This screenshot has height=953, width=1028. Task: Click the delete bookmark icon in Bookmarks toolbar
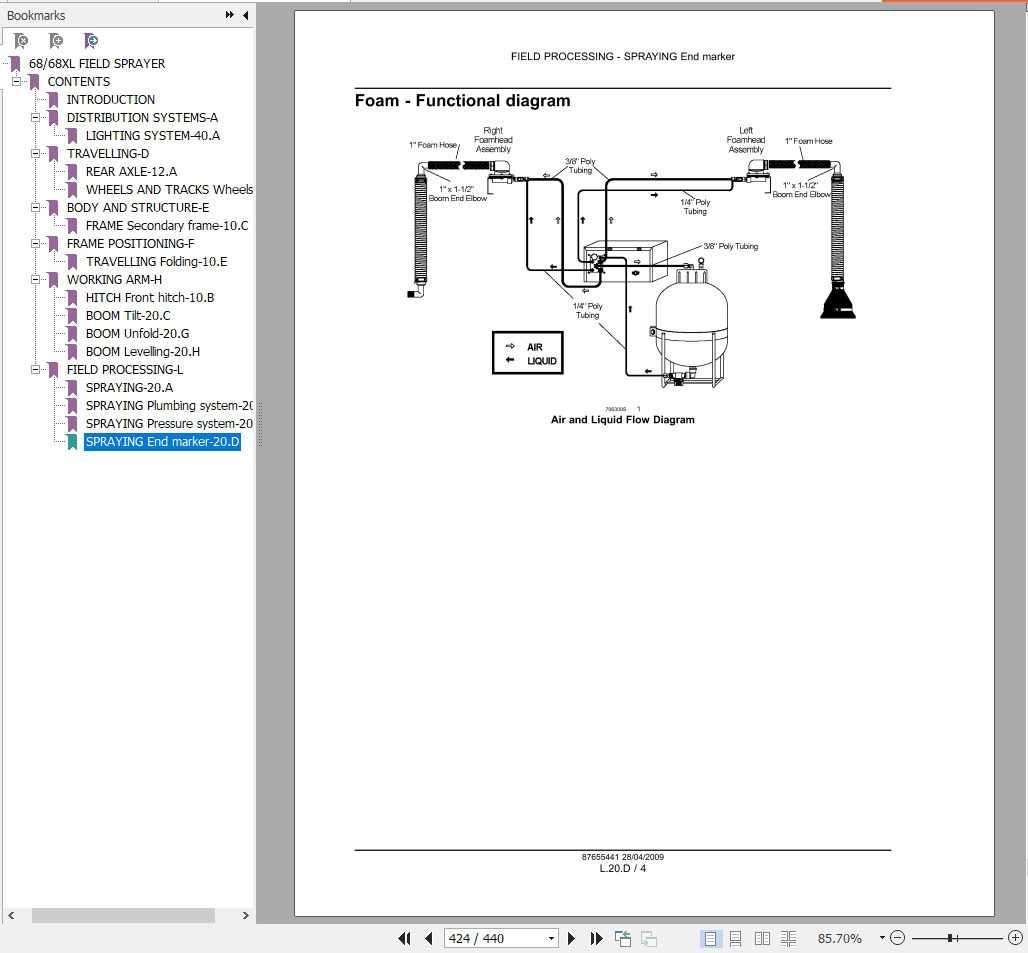point(21,41)
